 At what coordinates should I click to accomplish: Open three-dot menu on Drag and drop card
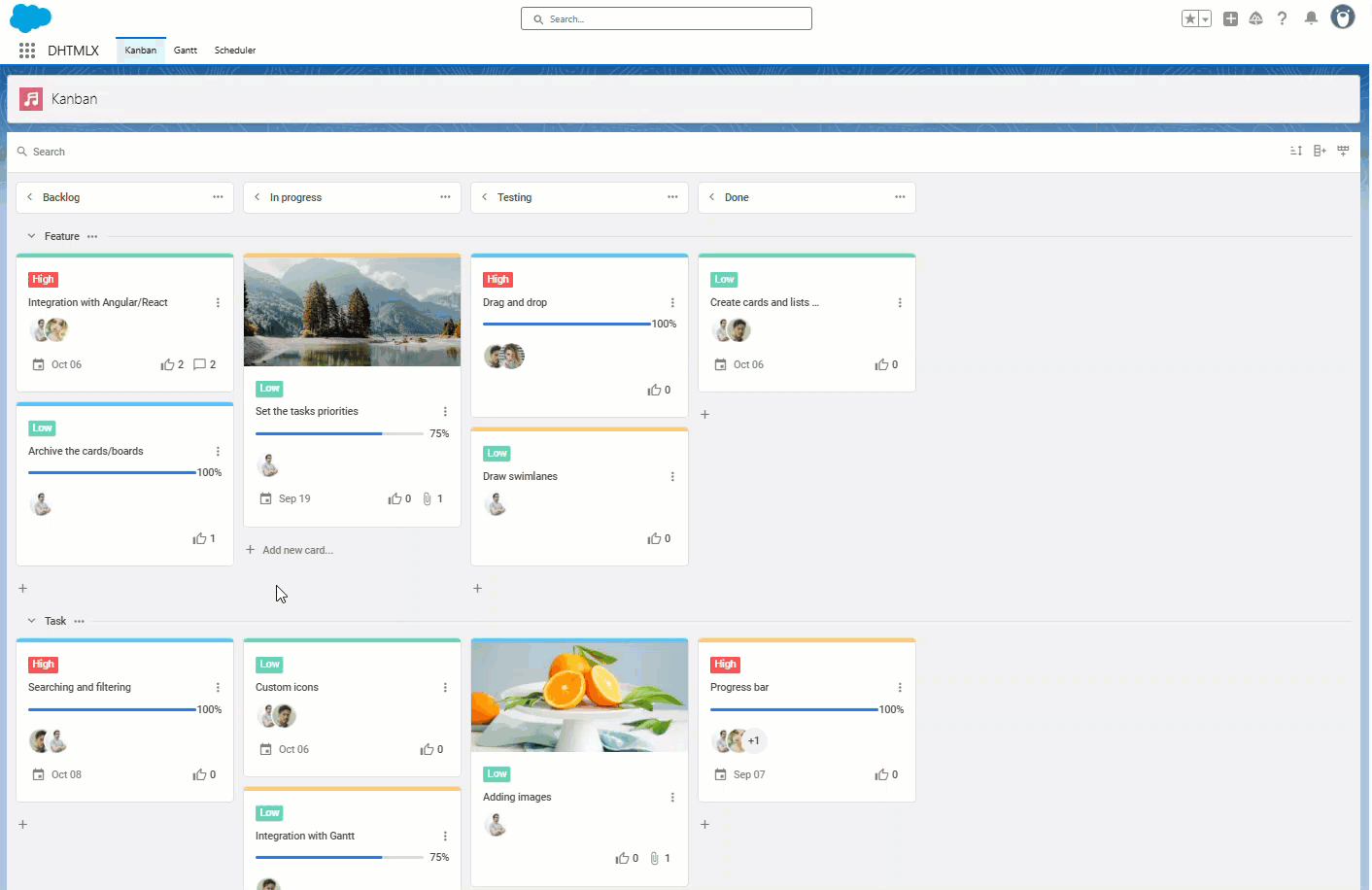pos(672,303)
